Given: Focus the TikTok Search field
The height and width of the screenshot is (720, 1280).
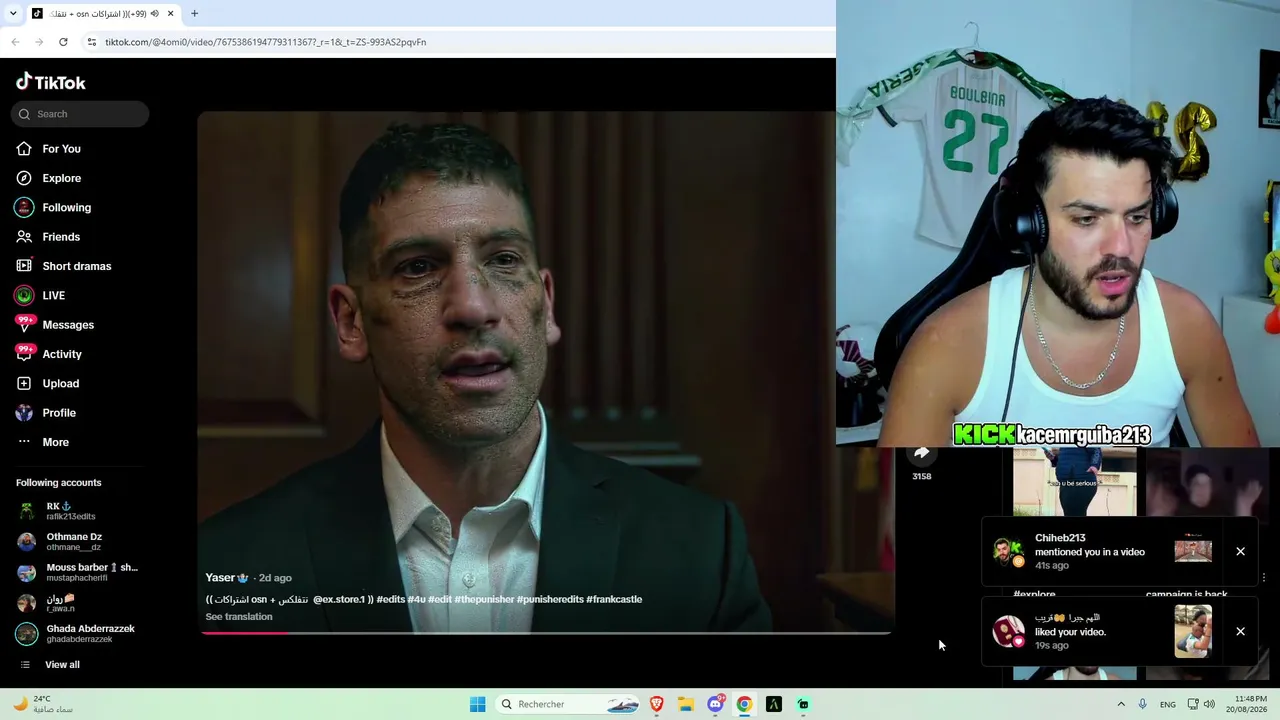Looking at the screenshot, I should (80, 114).
